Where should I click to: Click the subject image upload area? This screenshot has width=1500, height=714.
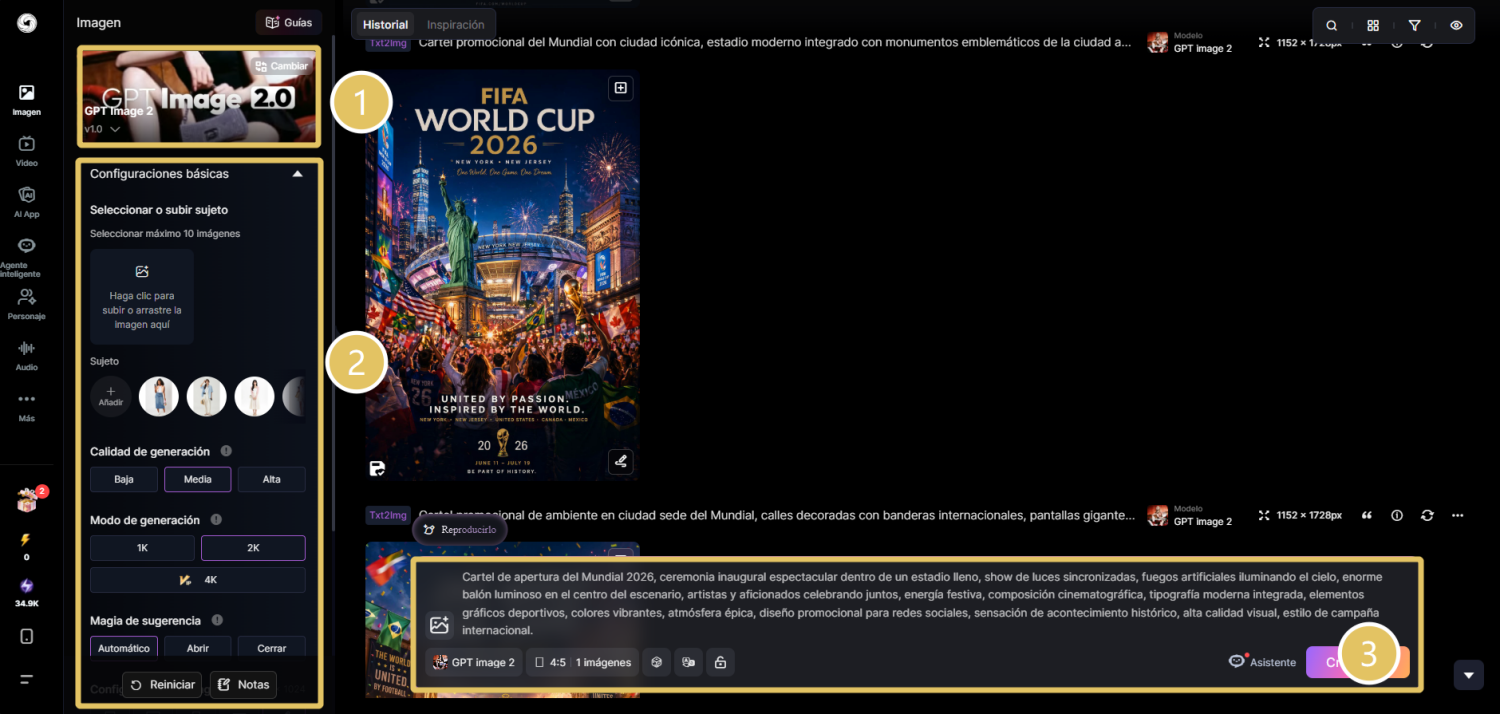(x=142, y=297)
